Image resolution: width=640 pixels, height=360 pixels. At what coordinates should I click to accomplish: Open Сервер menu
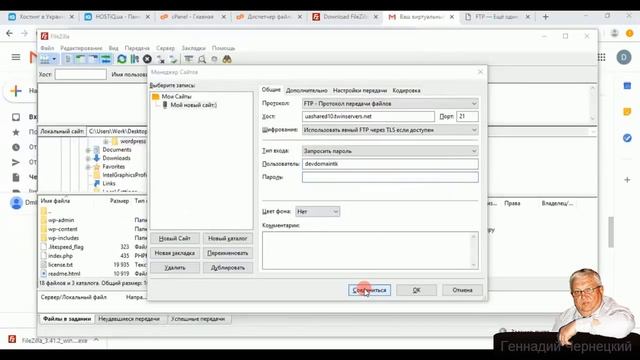point(165,48)
